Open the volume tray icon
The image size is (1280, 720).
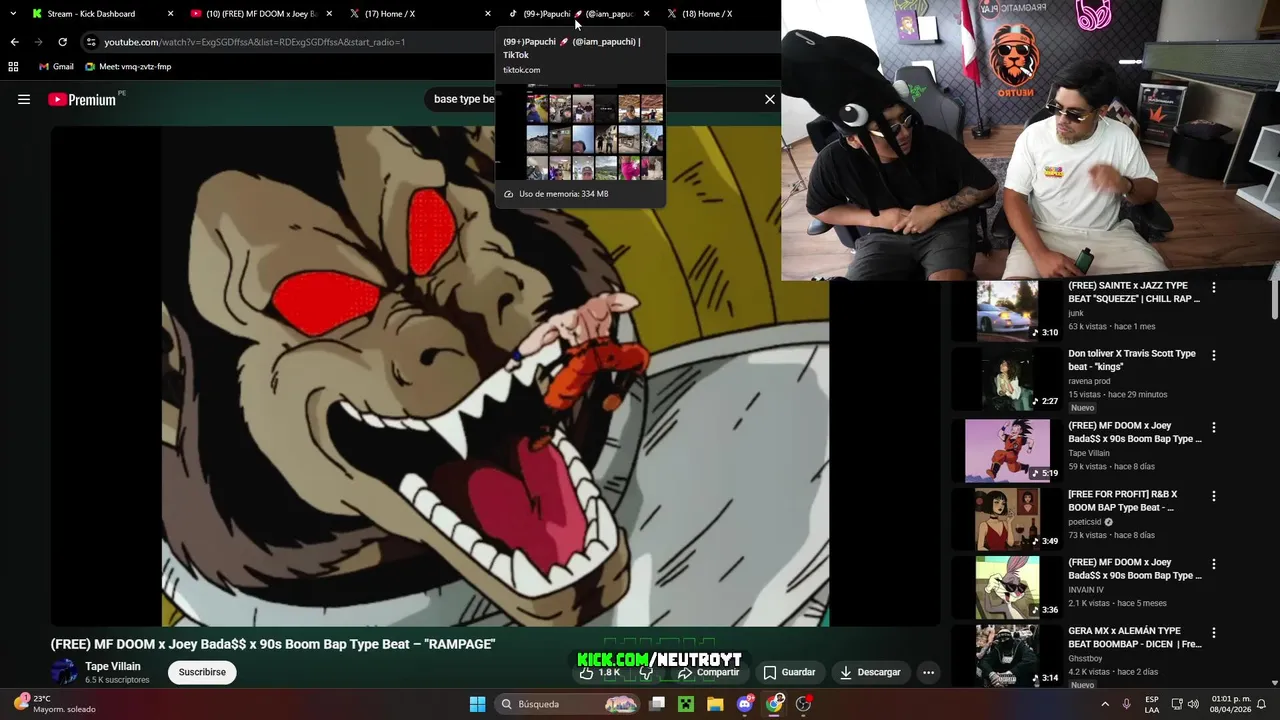(1193, 704)
